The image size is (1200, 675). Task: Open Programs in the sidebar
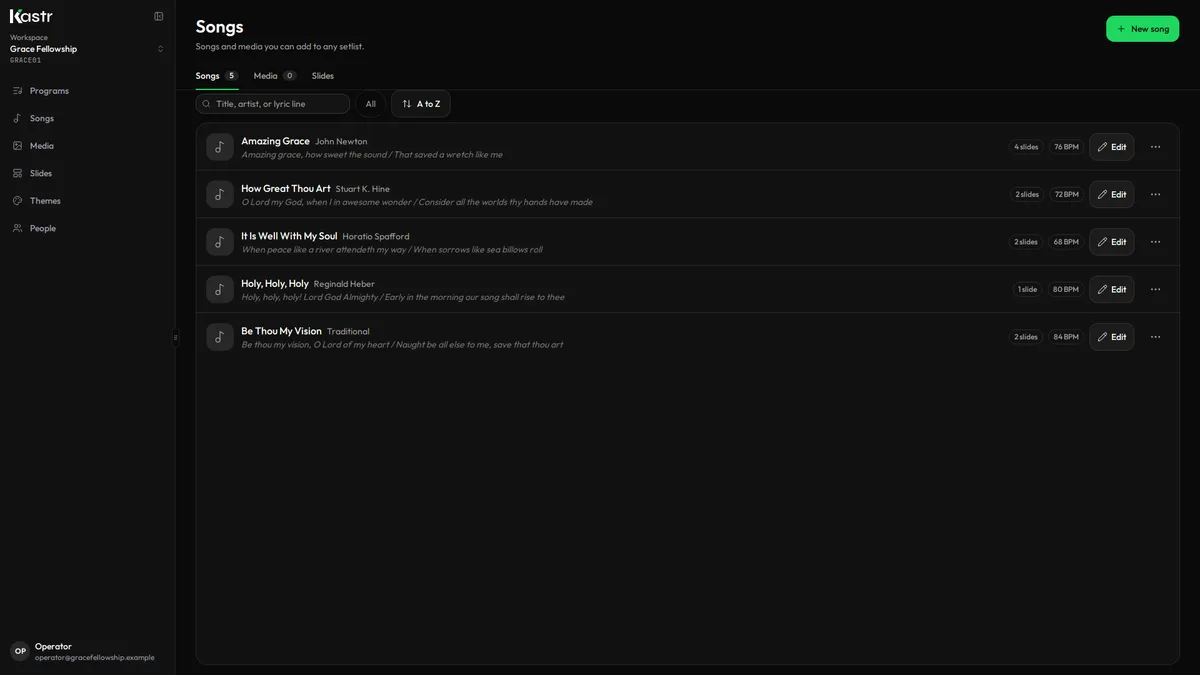point(87,91)
